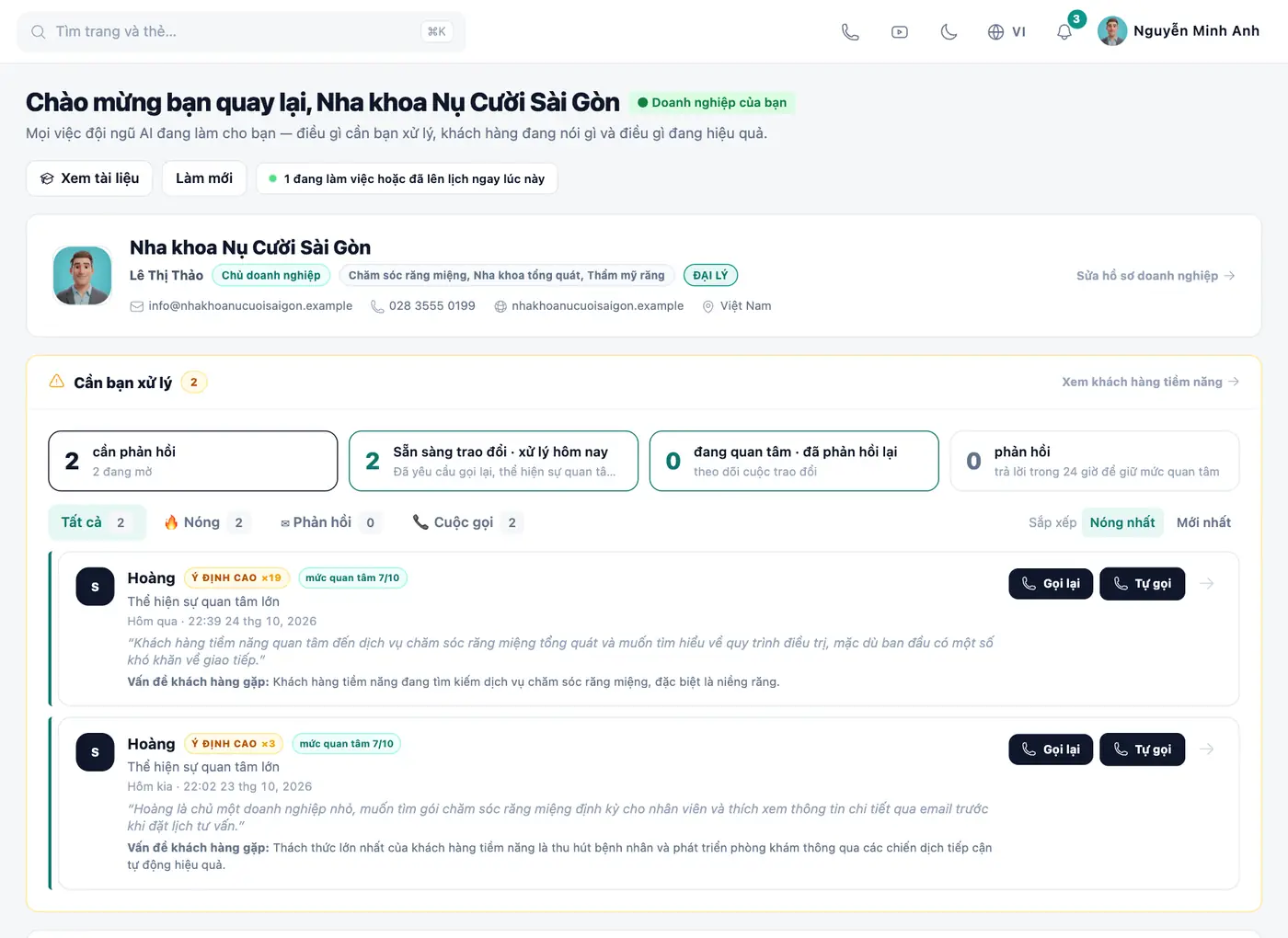Switch to the Tất cả tab
The width and height of the screenshot is (1288, 938).
coord(97,522)
